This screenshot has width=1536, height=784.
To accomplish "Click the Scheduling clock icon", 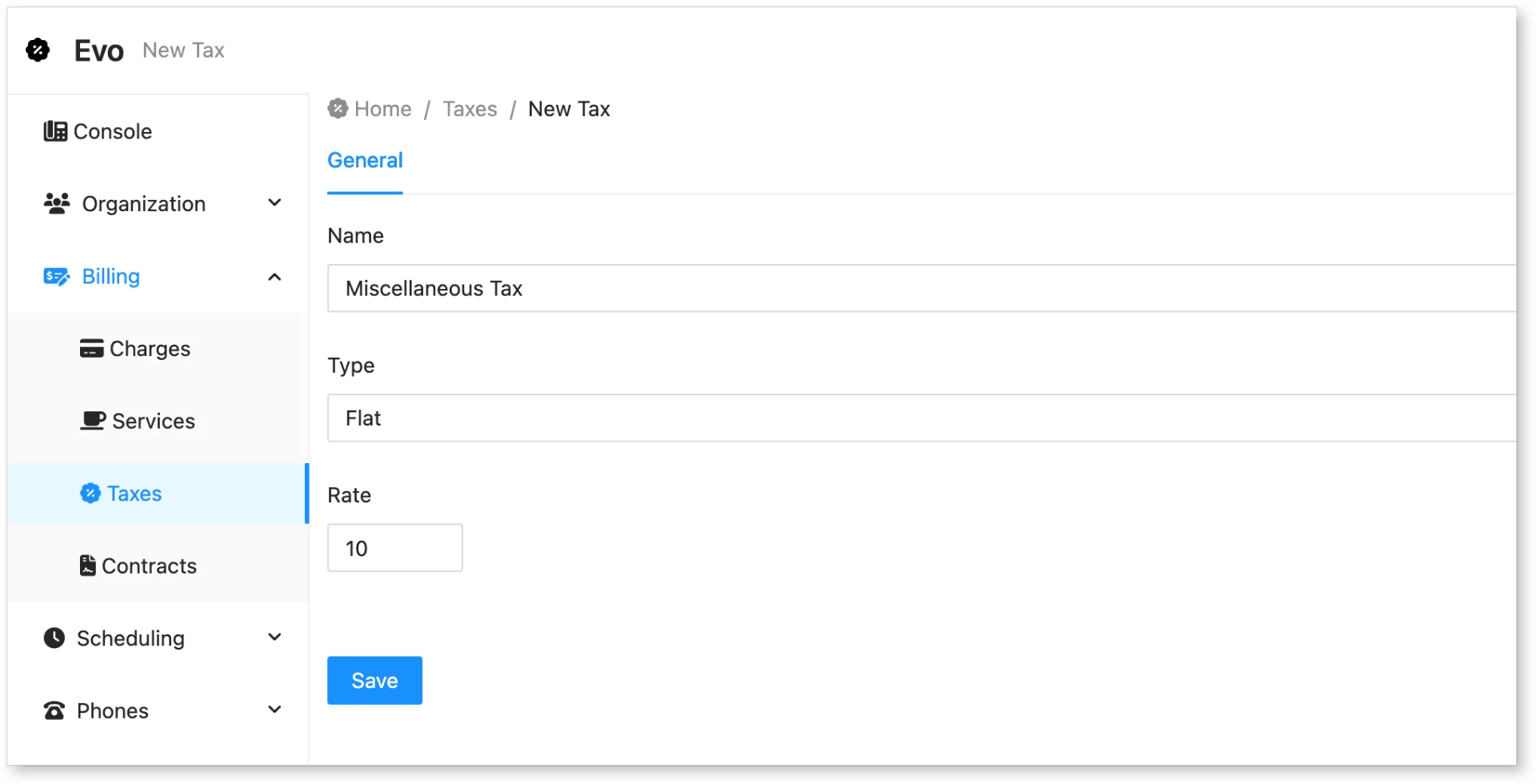I will 54,638.
